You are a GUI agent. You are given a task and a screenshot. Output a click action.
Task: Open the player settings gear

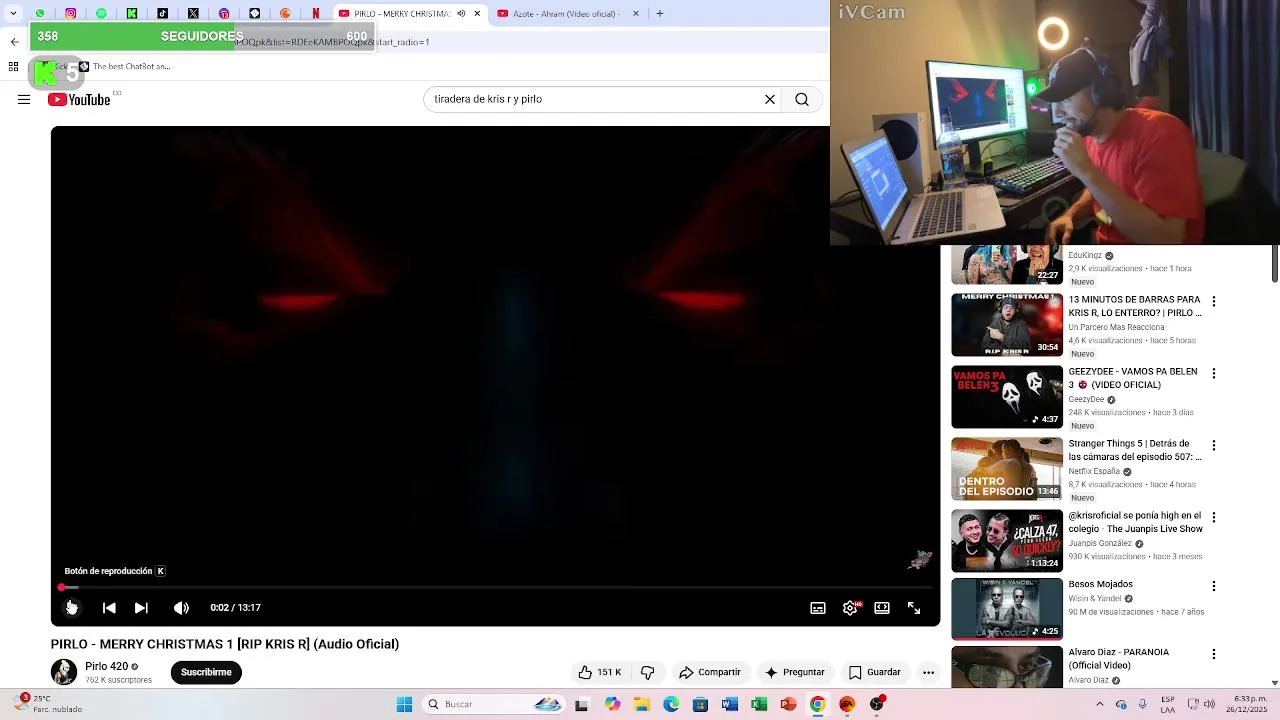(x=850, y=607)
